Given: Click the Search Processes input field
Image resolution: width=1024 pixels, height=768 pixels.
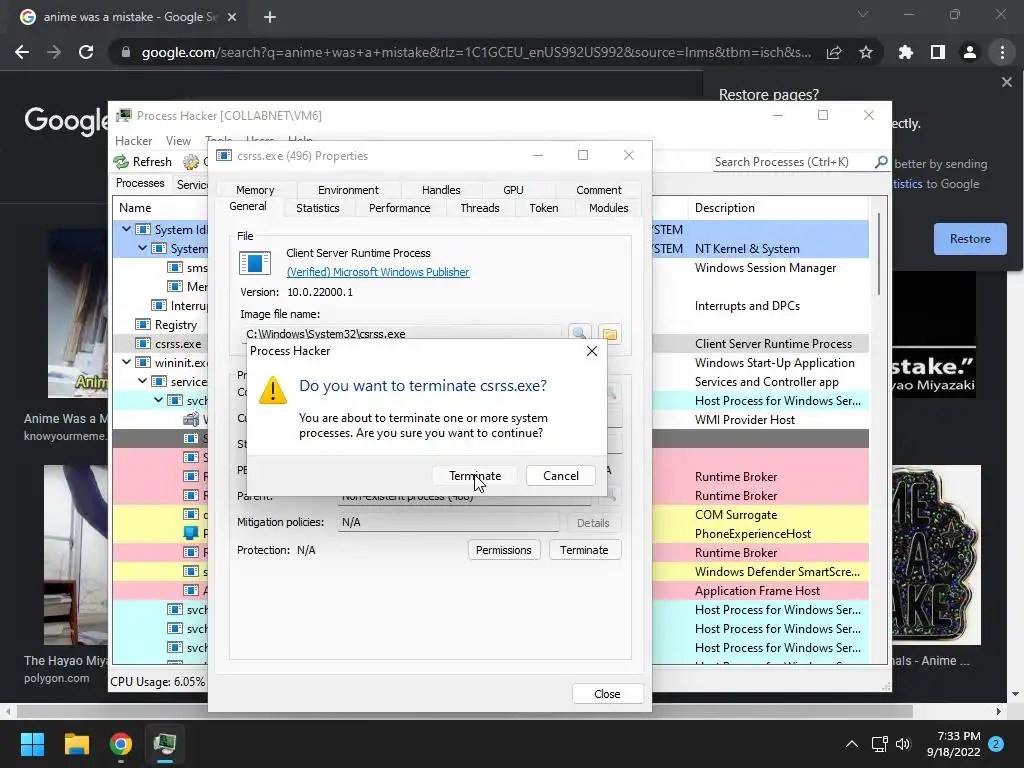Looking at the screenshot, I should point(793,161).
